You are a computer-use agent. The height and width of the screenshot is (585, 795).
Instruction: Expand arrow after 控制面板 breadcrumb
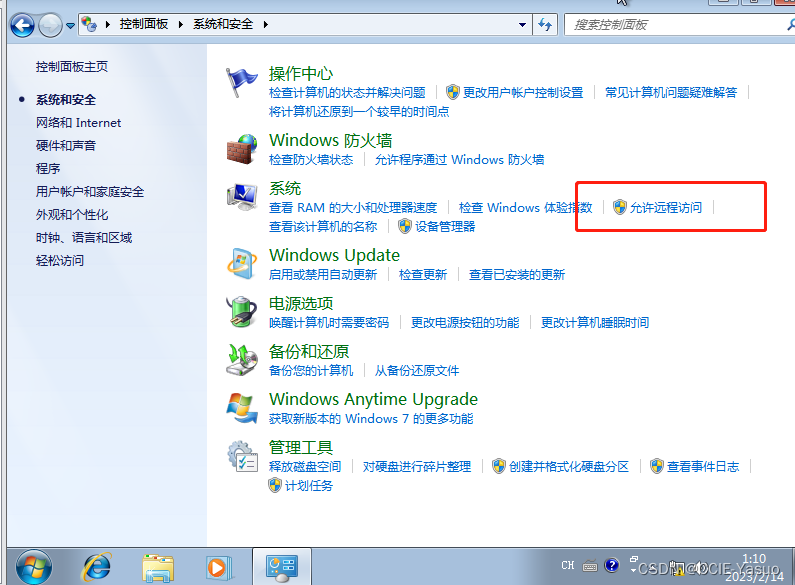tap(180, 24)
